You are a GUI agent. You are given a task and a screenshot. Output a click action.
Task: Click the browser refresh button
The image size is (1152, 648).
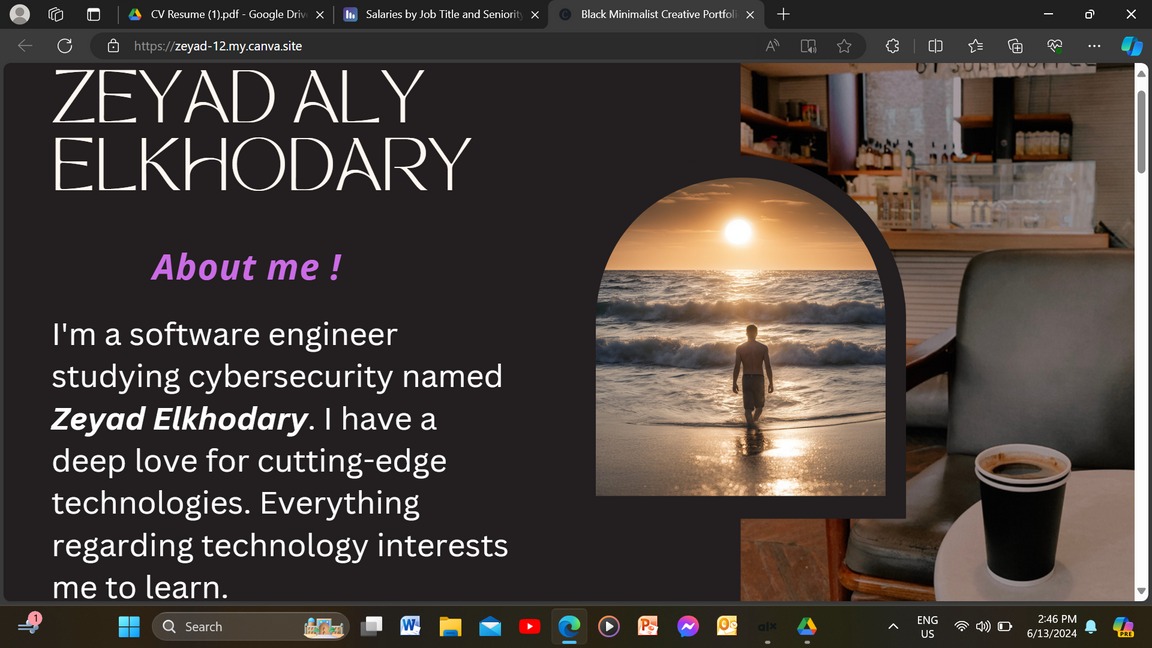(x=65, y=46)
